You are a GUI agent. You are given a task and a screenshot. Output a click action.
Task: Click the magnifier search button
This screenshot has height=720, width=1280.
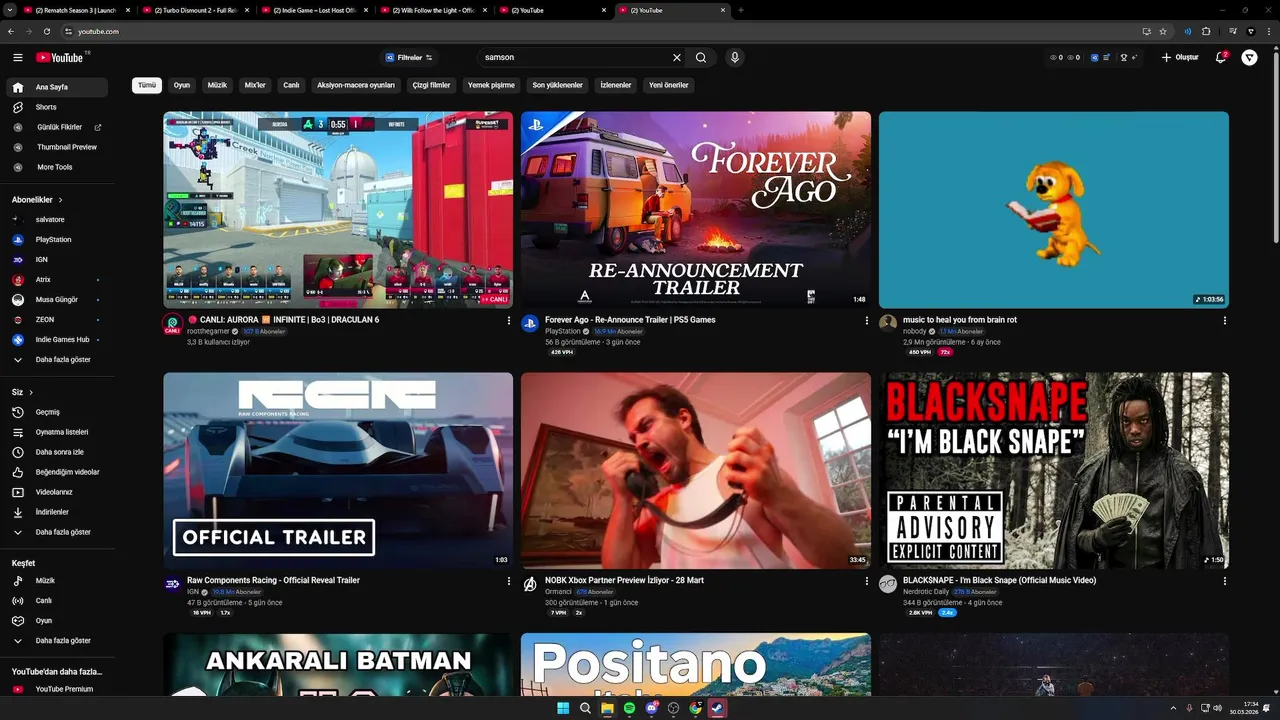[x=701, y=58]
